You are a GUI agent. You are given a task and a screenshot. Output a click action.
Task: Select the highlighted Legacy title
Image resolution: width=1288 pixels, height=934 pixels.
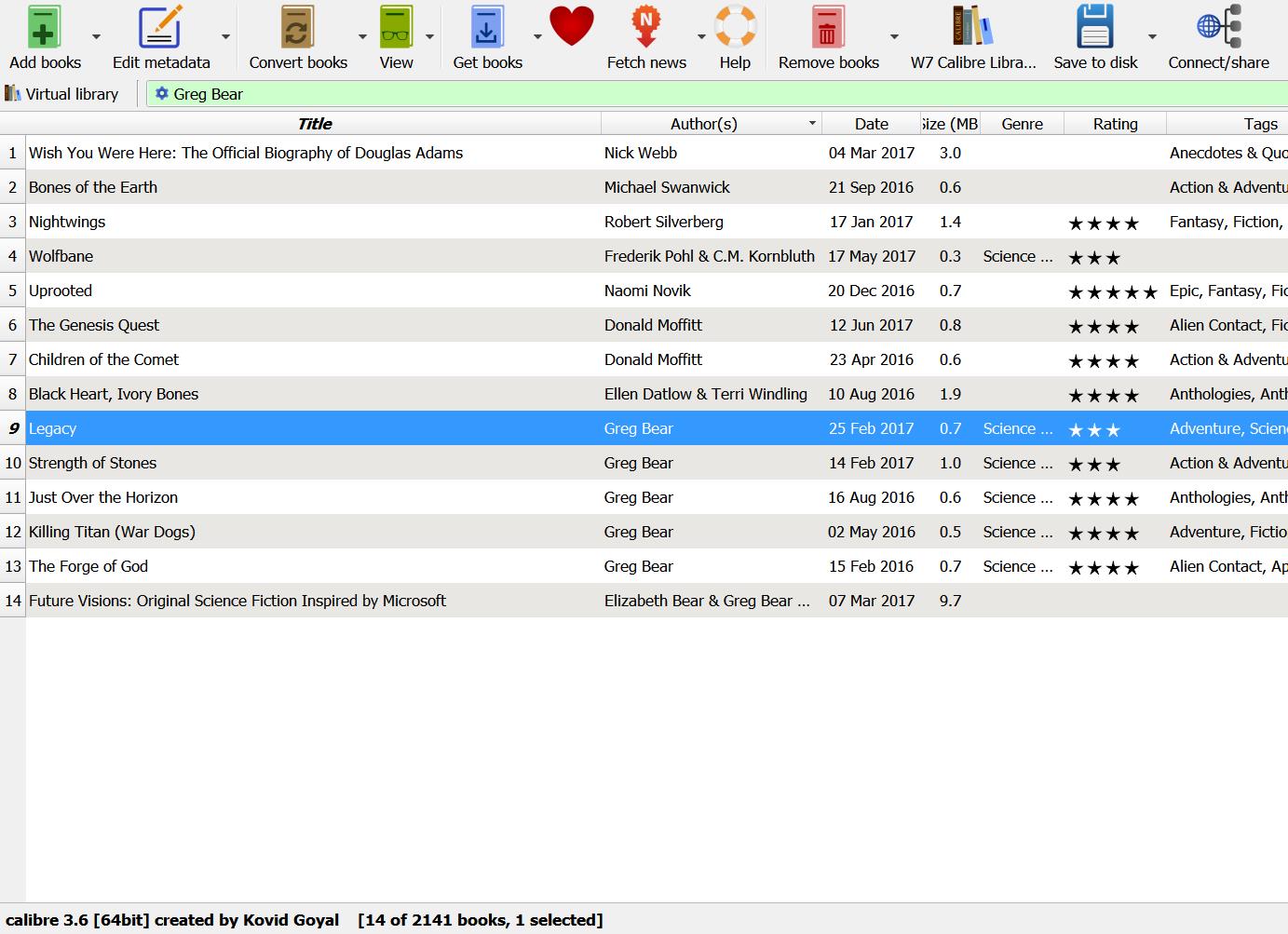click(x=52, y=428)
